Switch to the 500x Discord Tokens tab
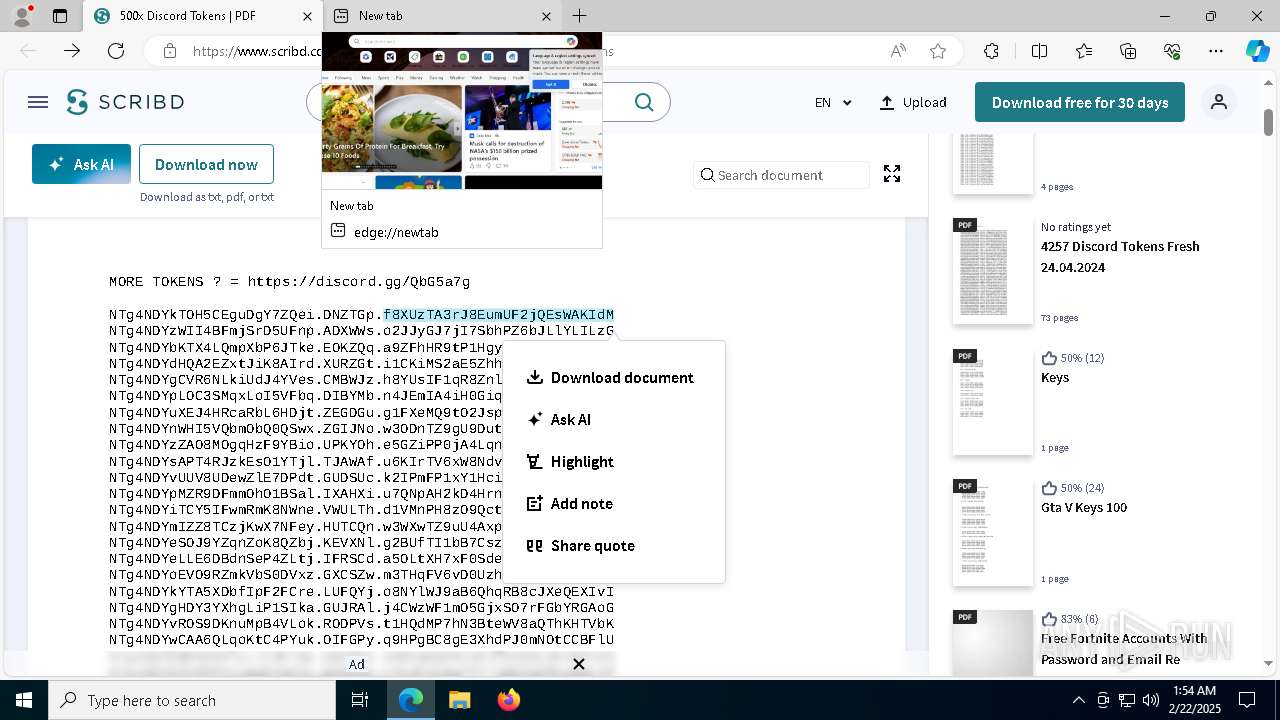The image size is (1280, 720). click(x=200, y=16)
